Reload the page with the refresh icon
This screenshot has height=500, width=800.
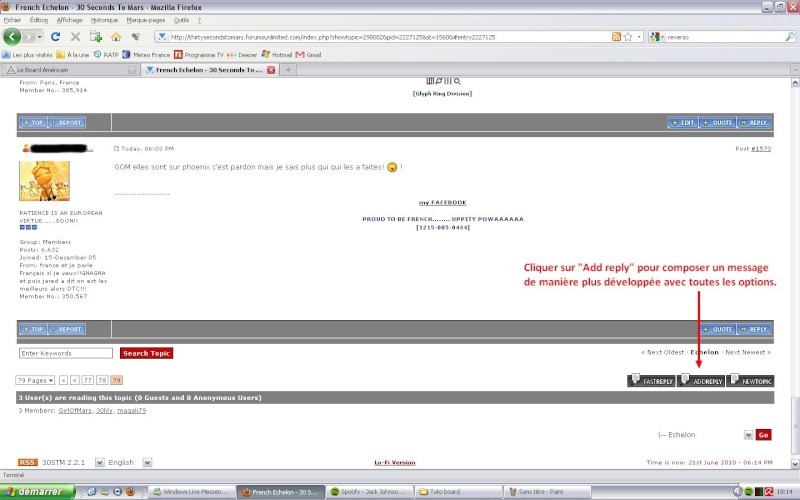click(56, 37)
